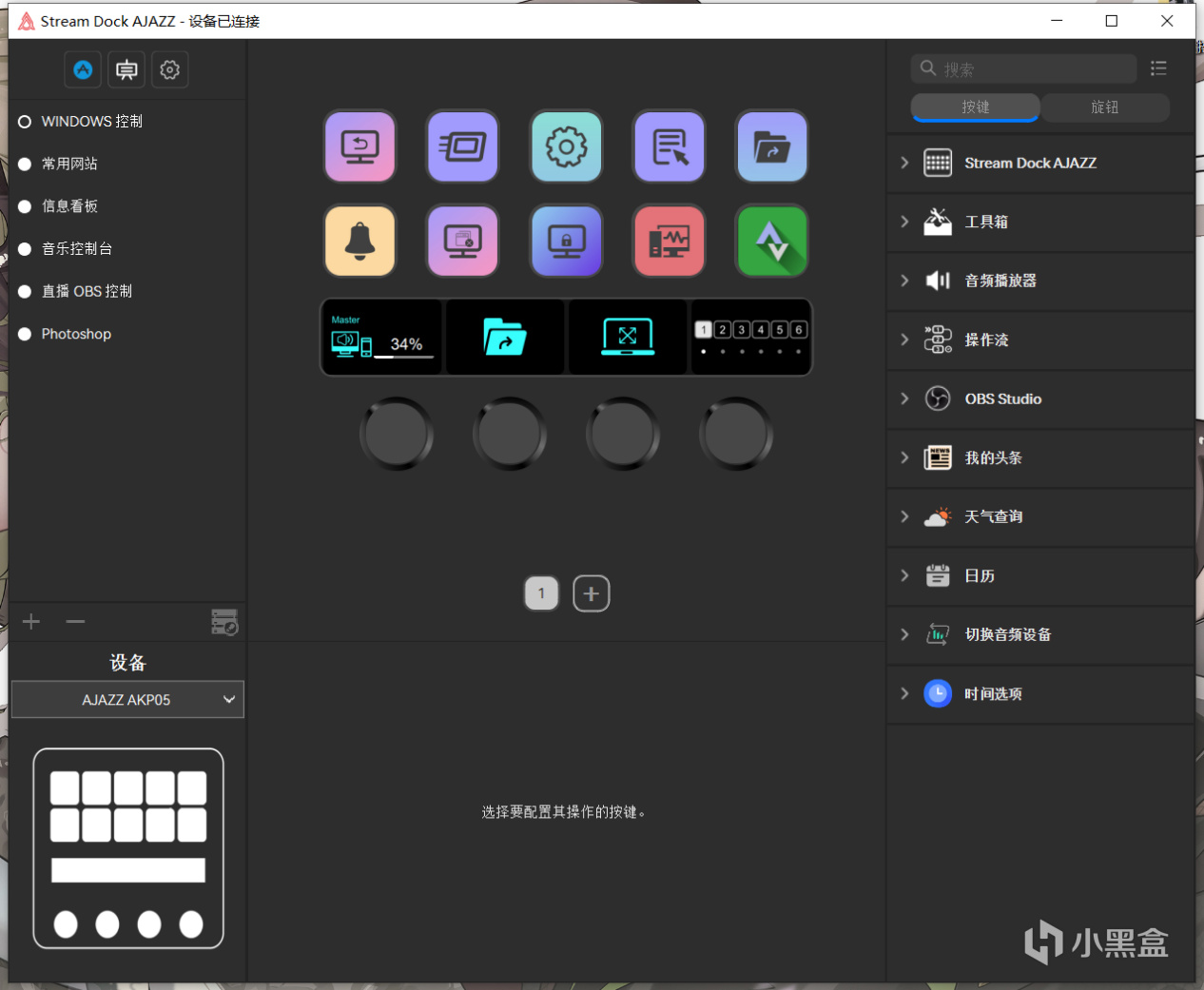Screen dimensions: 1204x990
Task: Select the blue folder share key icon
Action: click(x=772, y=146)
